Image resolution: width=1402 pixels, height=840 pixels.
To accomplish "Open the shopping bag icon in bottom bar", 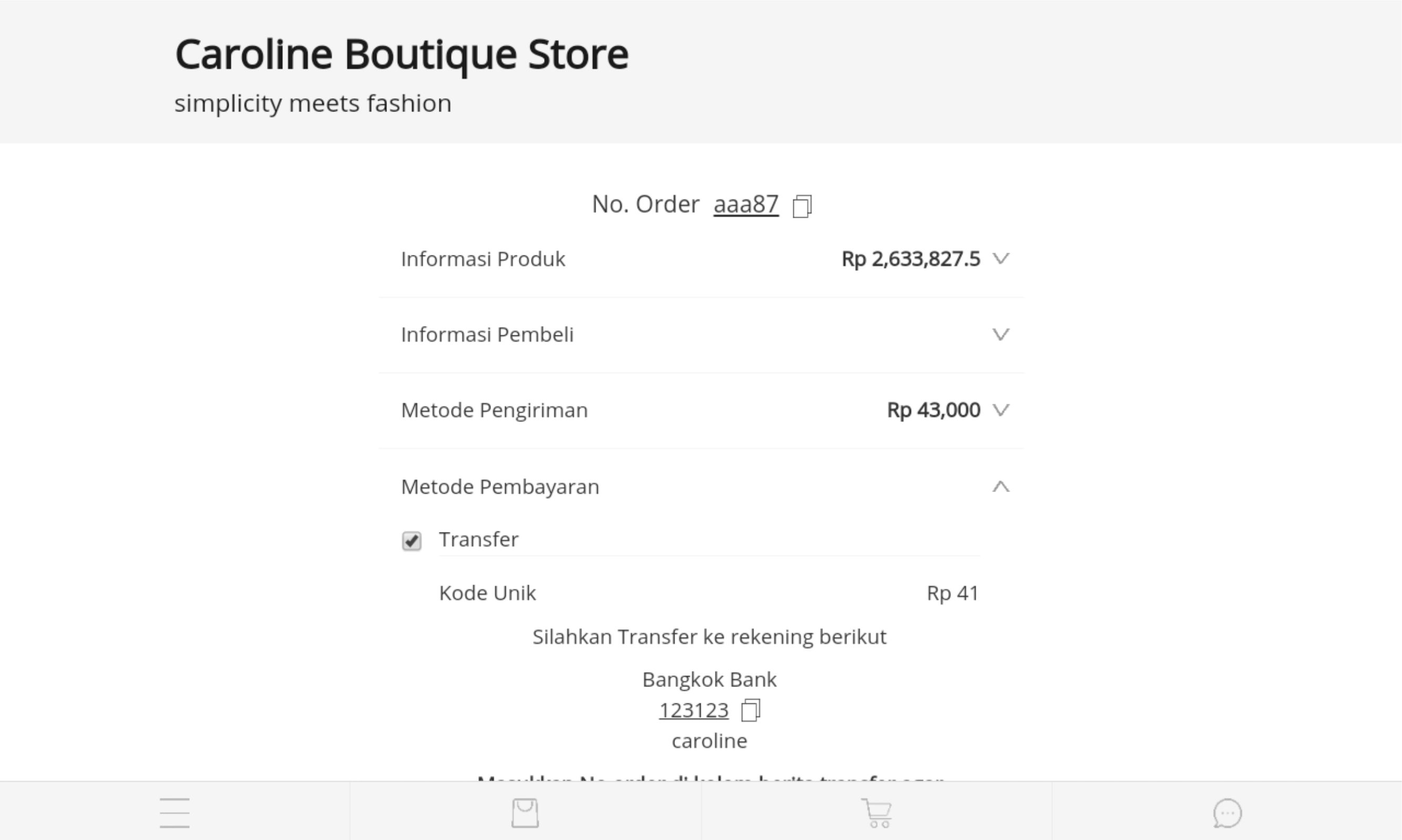I will coord(525,813).
